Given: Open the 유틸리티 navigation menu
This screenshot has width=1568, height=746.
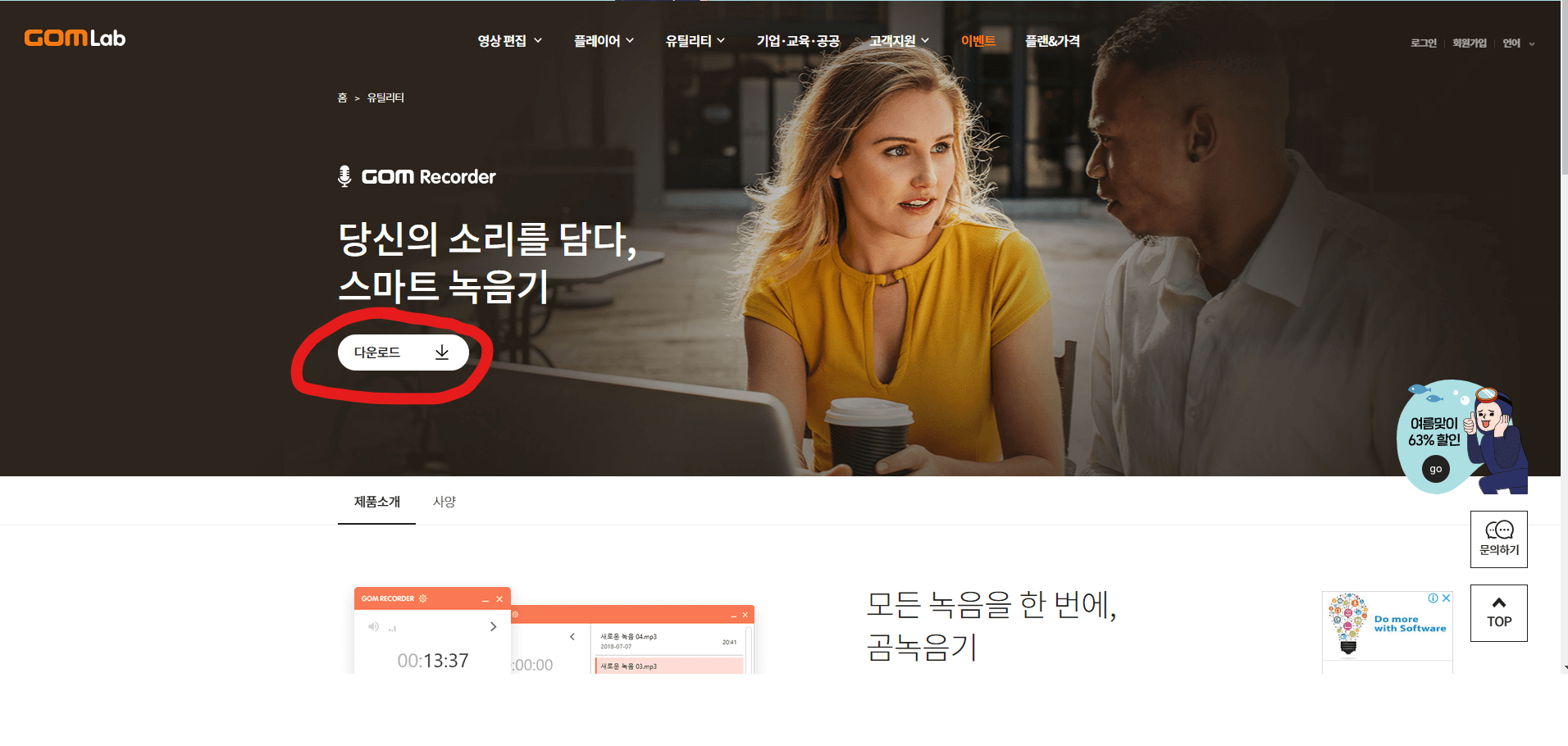Looking at the screenshot, I should click(x=695, y=40).
